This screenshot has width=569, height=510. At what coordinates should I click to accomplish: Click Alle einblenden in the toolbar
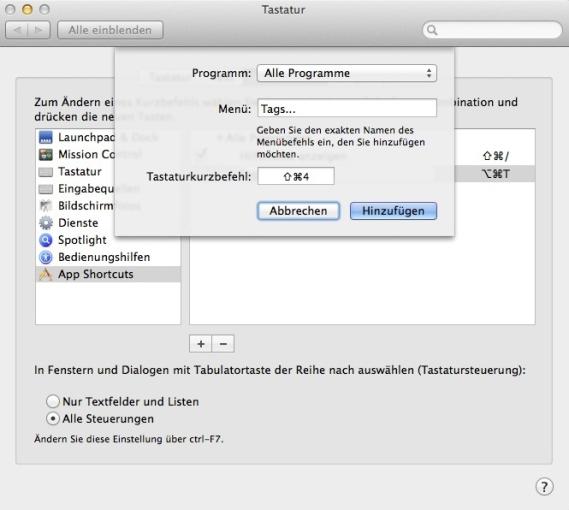click(x=110, y=30)
